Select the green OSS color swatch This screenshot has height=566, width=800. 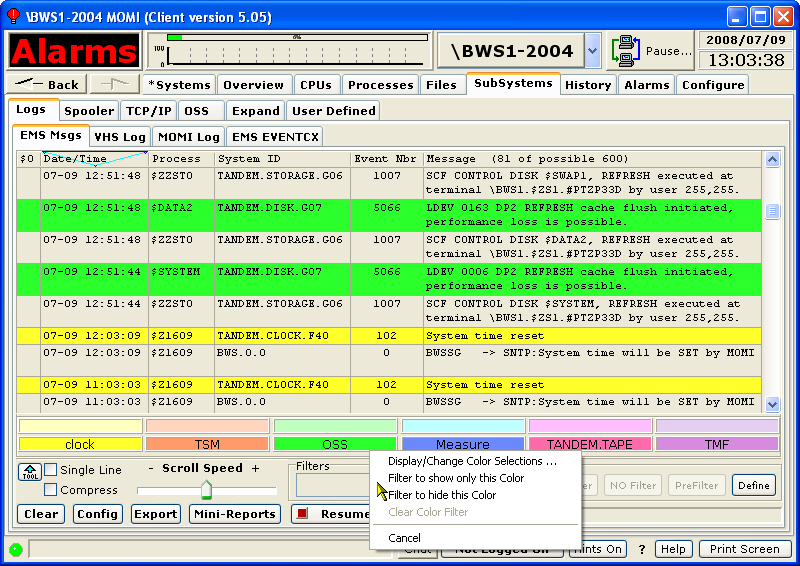pos(335,444)
